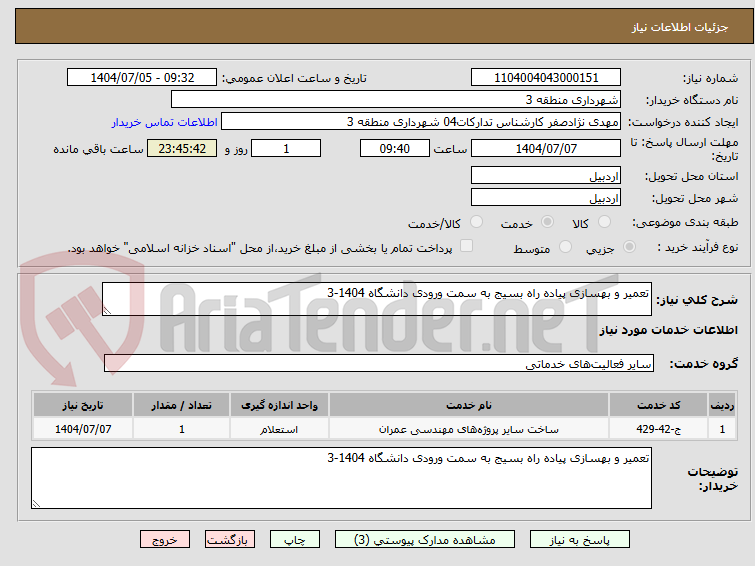Click the شرح کلی نیاز text area
Screen dimensions: 755x566
[x=377, y=299]
